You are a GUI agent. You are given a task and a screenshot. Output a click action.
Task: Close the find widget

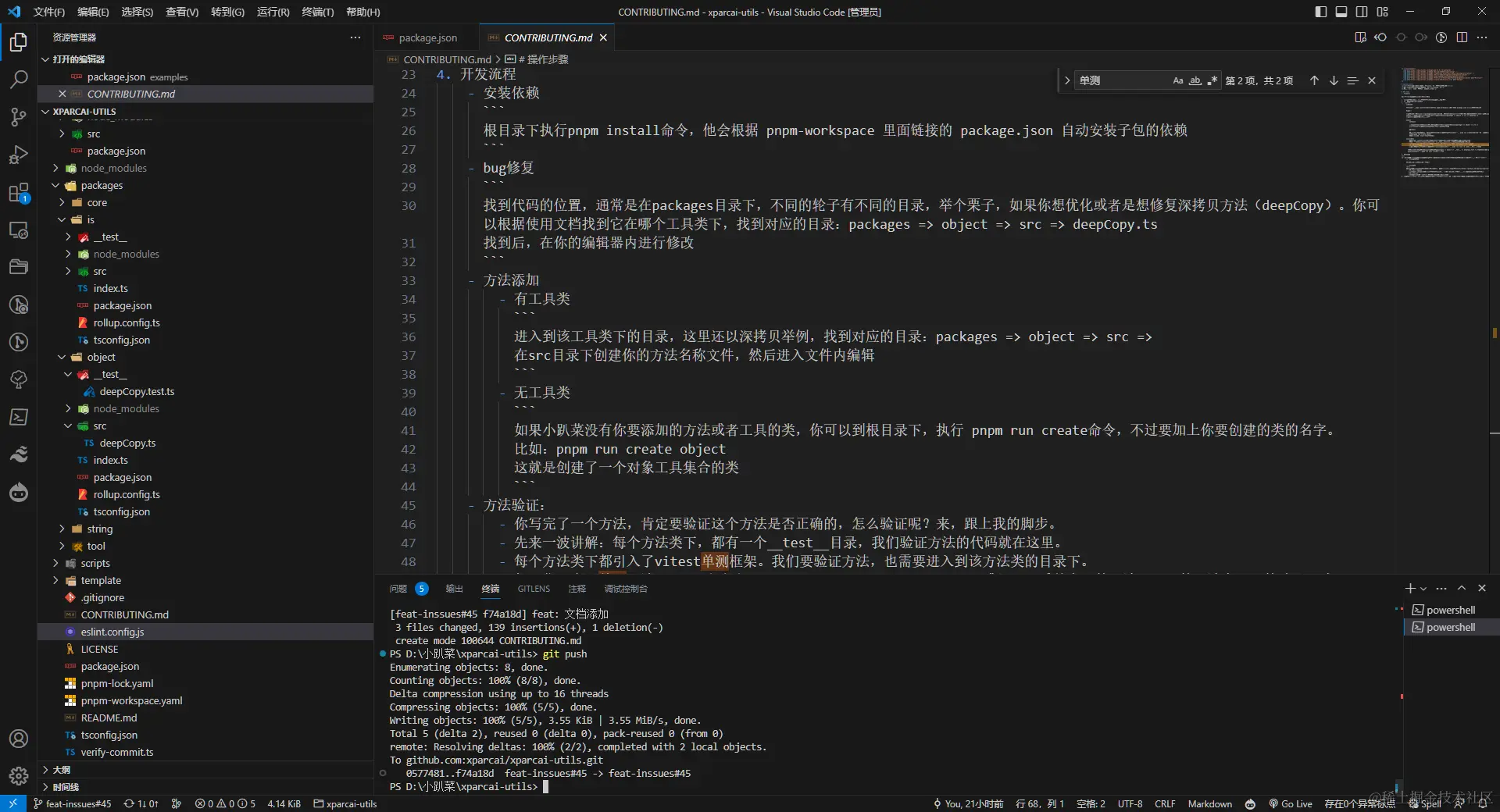point(1372,80)
